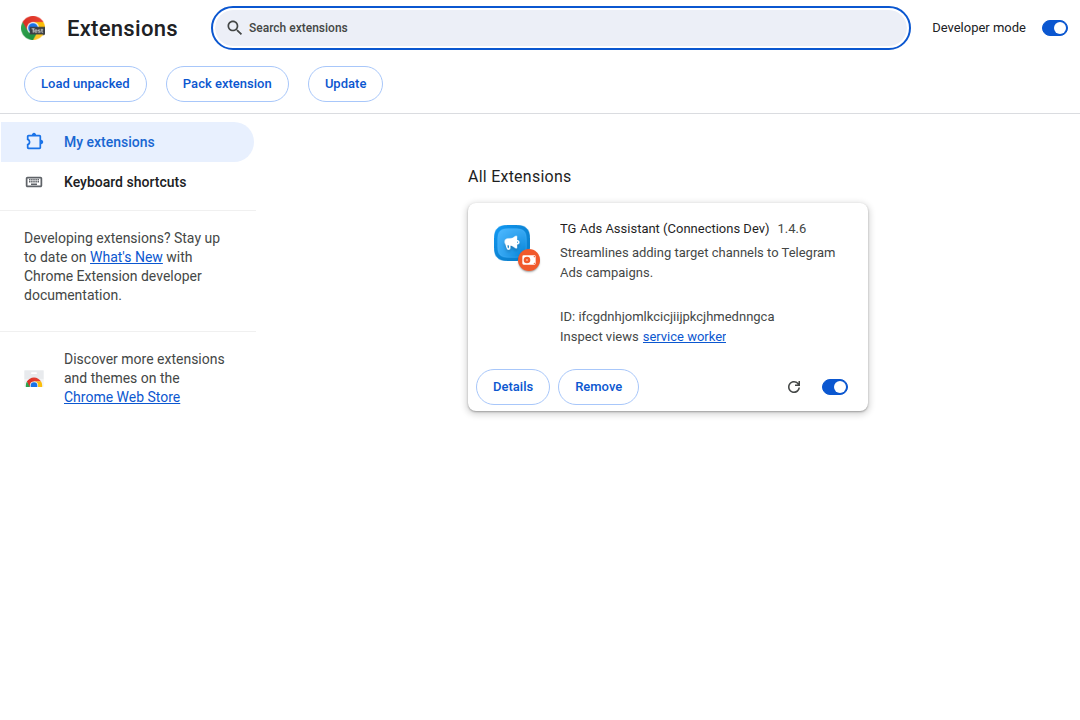
Task: Open the Chrome Web Store link
Action: click(122, 397)
